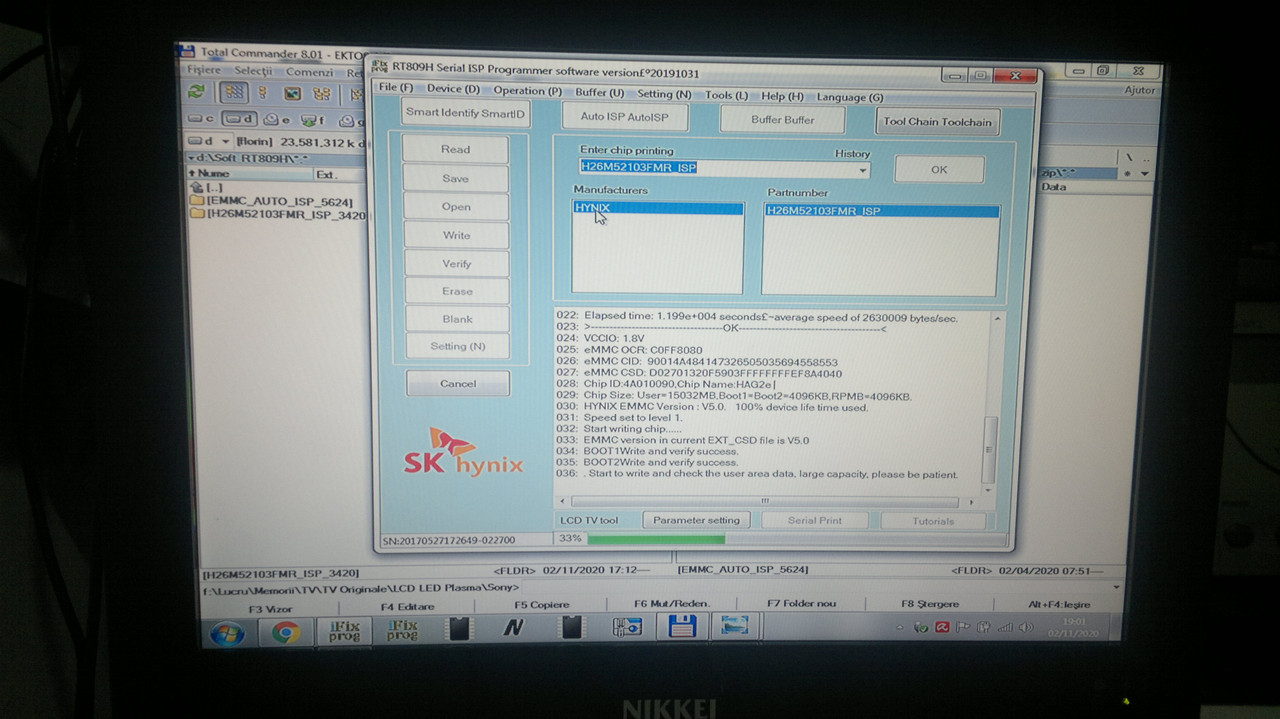
Task: Click the Read button
Action: pos(456,150)
